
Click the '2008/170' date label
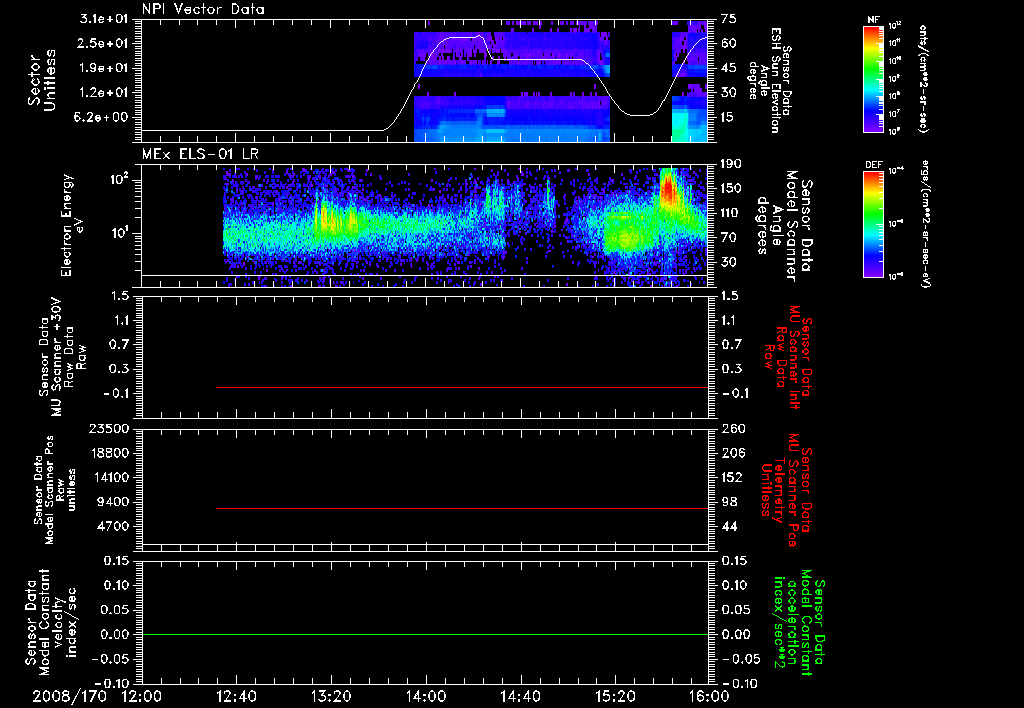point(70,696)
